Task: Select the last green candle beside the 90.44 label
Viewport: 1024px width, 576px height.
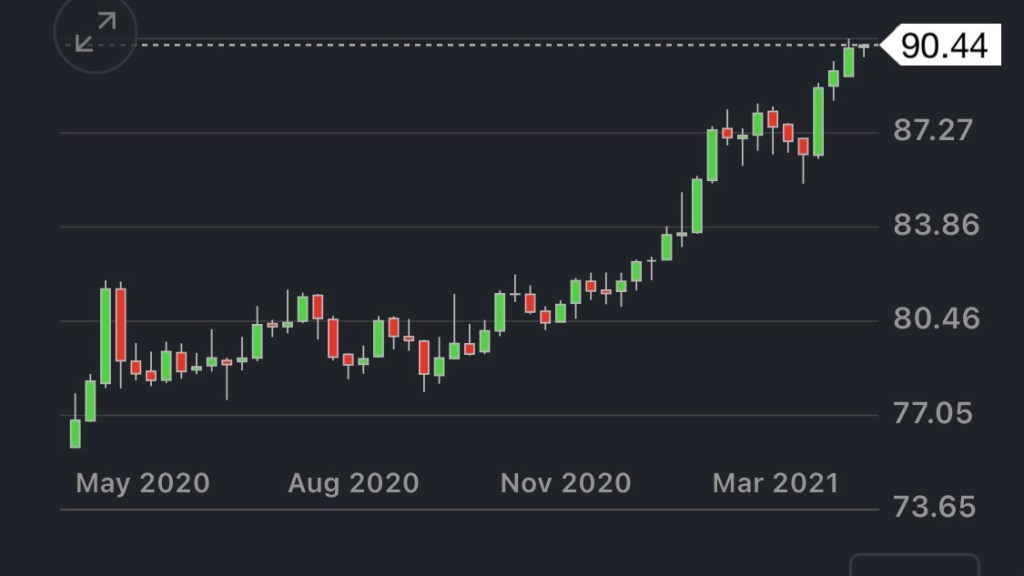Action: 849,62
